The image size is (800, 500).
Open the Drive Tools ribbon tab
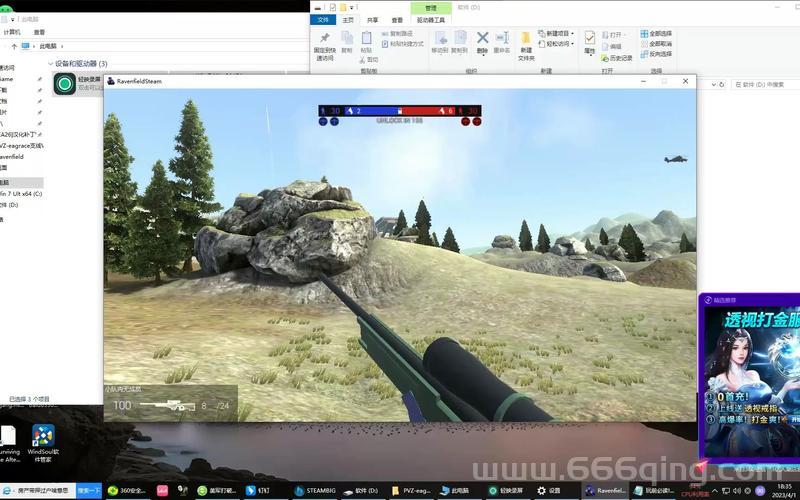pyautogui.click(x=431, y=20)
